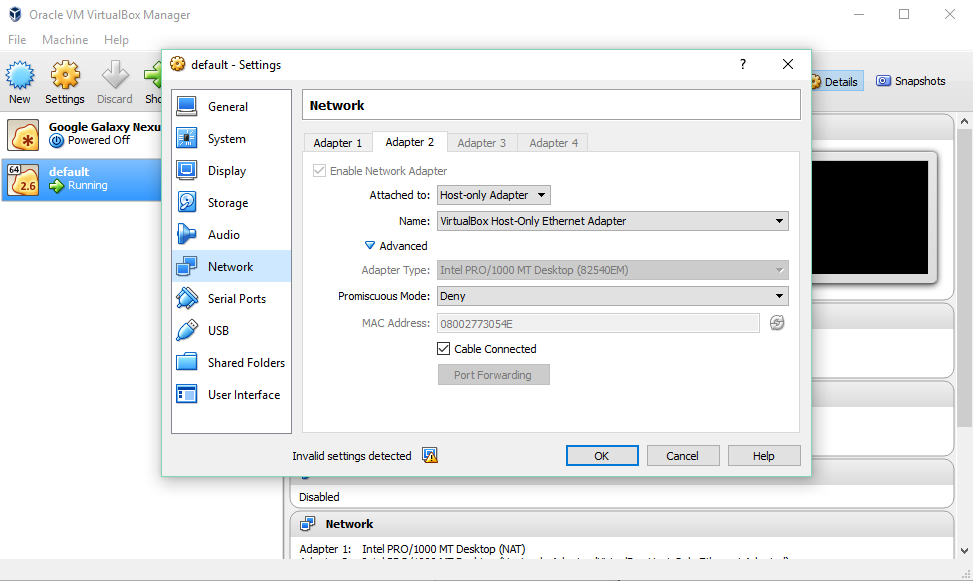Maximize the VirtualBox Manager window
973x581 pixels.
pos(904,14)
